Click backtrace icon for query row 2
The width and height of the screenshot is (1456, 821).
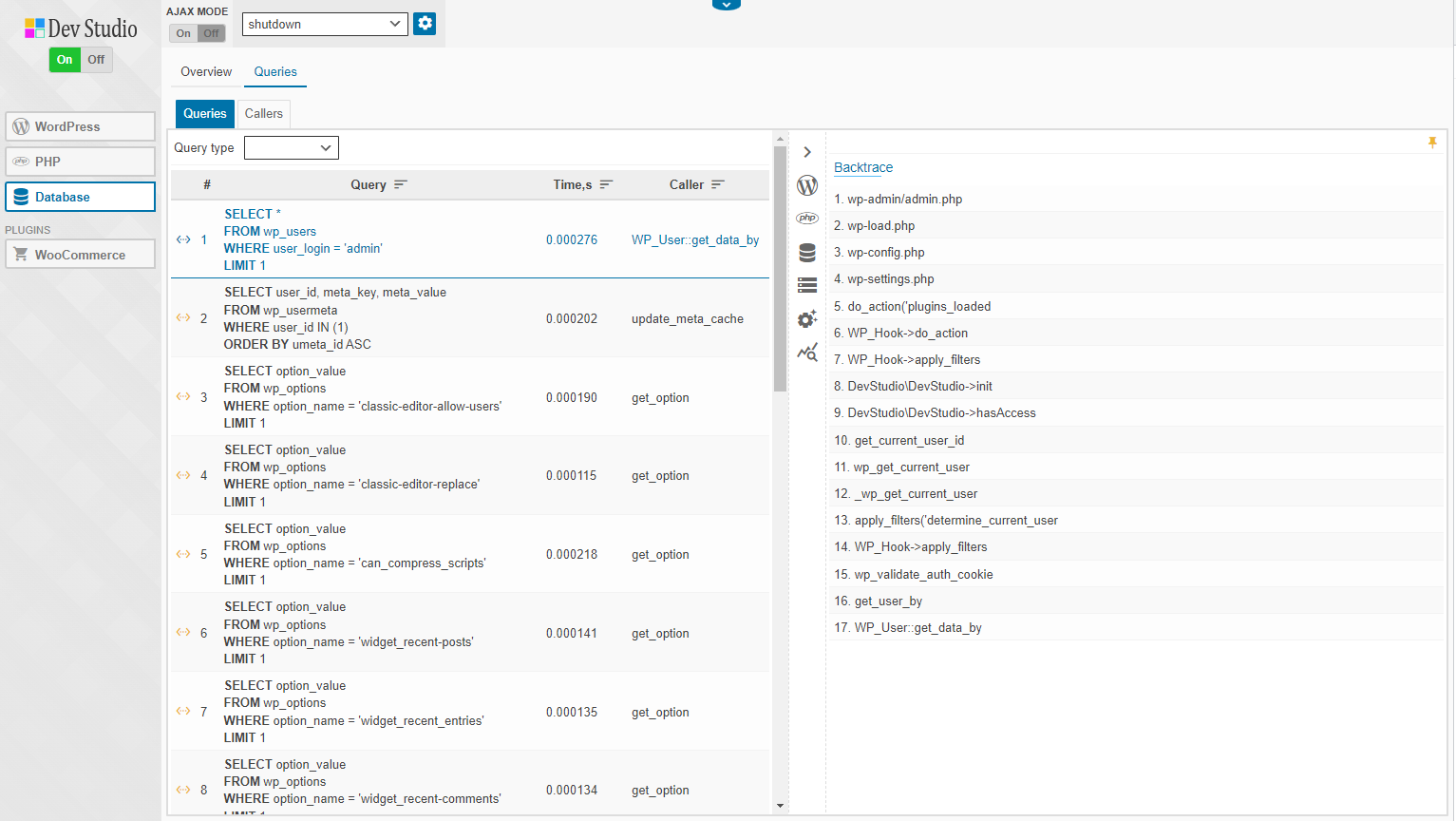tap(183, 317)
